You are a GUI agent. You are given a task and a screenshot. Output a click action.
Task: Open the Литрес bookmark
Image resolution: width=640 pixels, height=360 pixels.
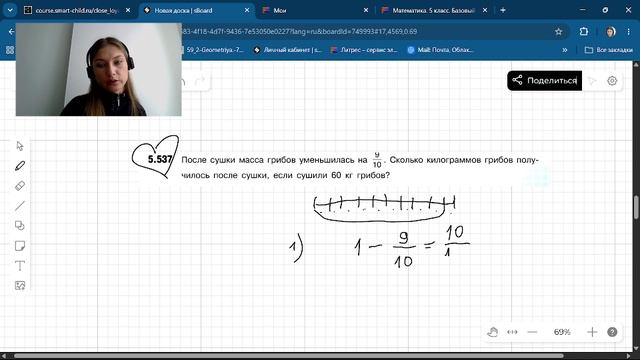click(x=364, y=50)
